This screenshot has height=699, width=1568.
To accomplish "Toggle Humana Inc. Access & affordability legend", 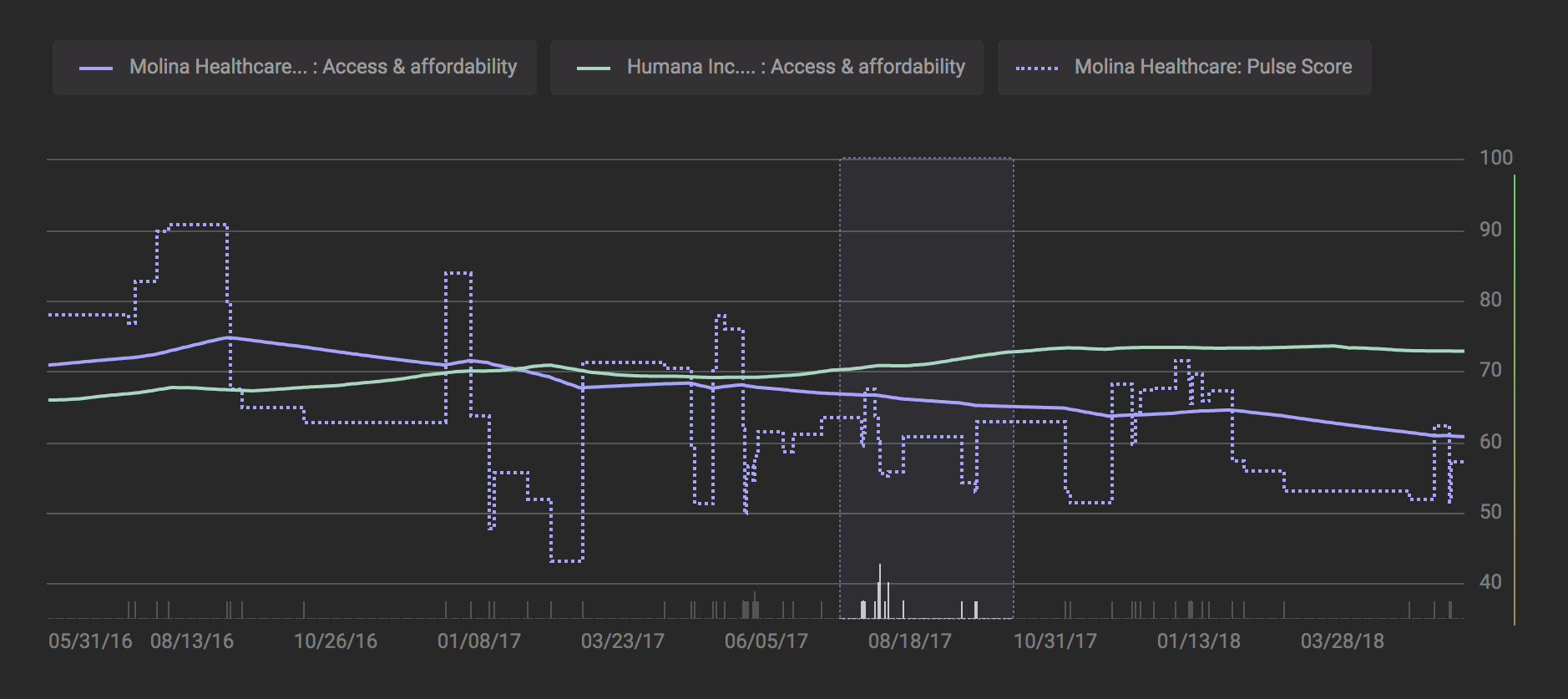I will click(767, 68).
